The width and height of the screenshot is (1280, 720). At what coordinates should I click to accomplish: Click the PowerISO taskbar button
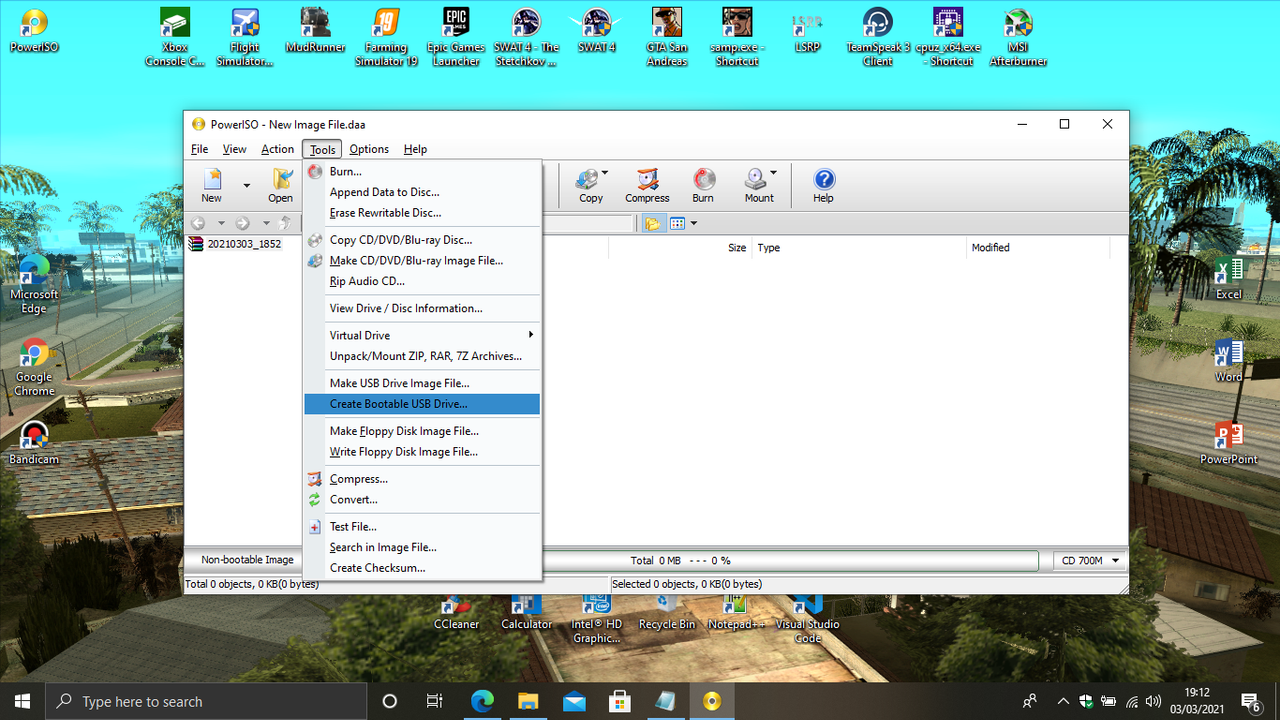[711, 701]
